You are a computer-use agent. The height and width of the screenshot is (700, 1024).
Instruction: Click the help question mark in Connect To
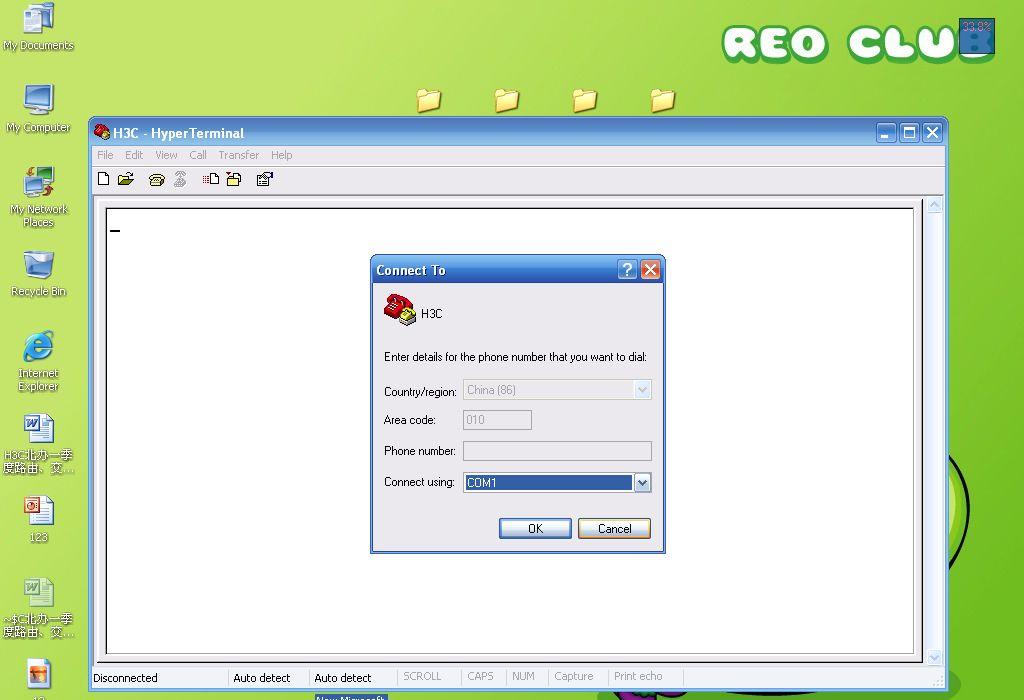click(627, 270)
